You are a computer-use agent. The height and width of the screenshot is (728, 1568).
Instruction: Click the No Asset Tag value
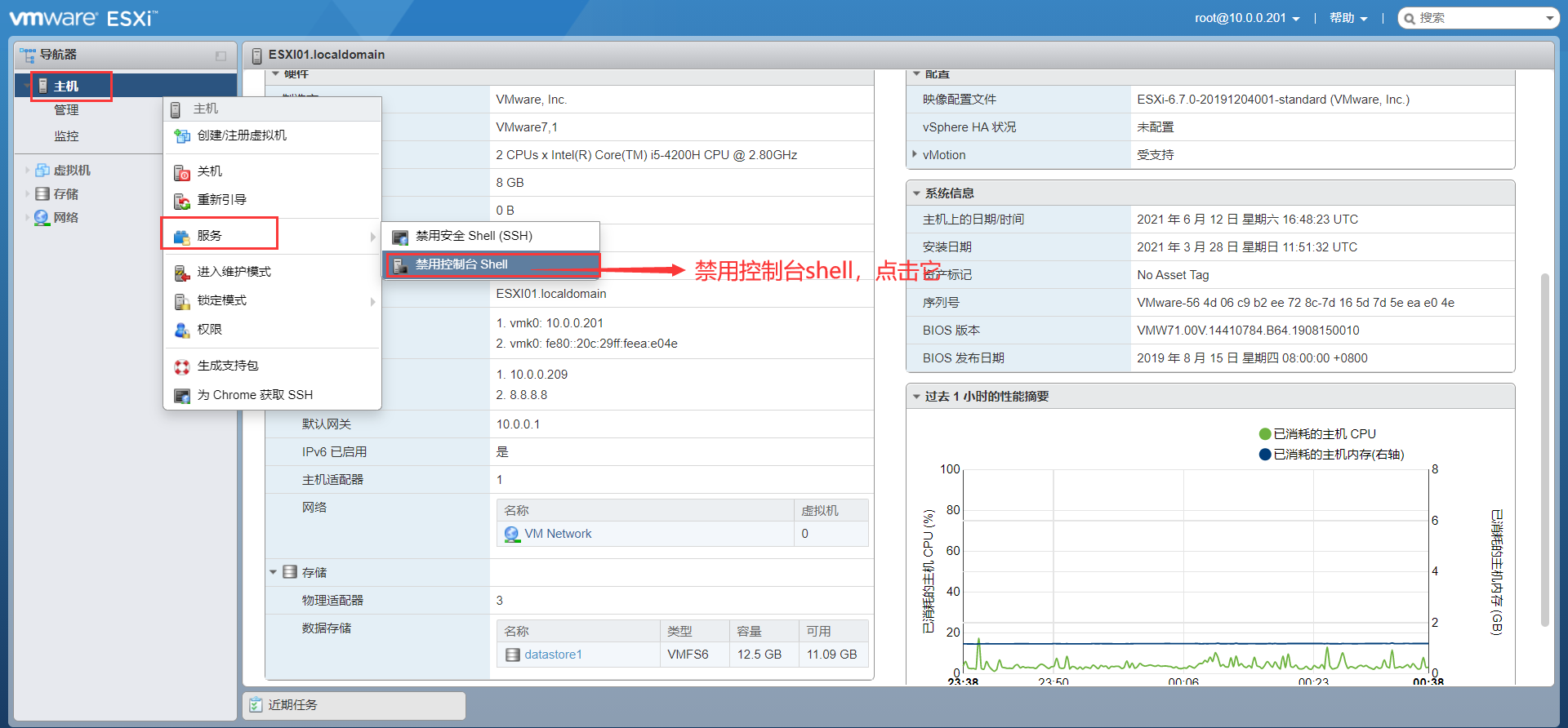point(1173,275)
